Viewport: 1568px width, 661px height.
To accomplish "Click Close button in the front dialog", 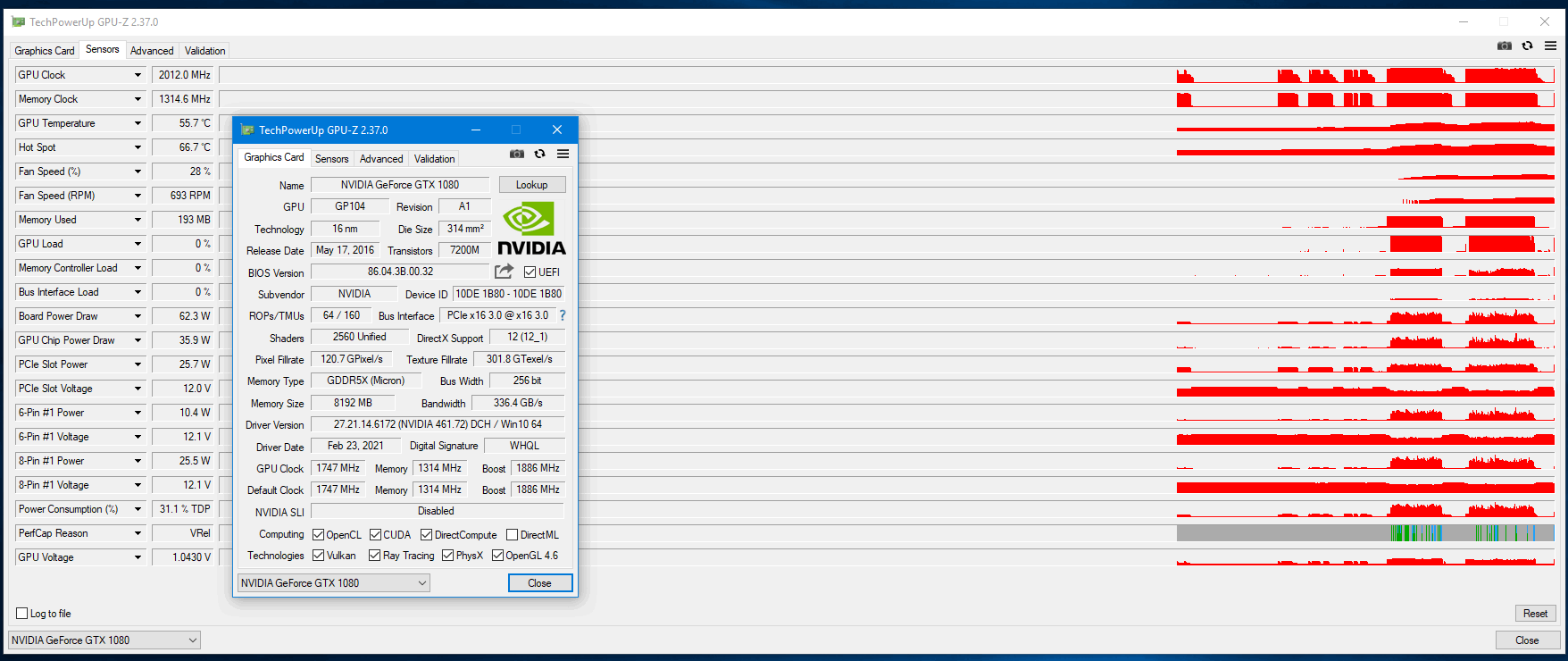I will click(x=540, y=583).
